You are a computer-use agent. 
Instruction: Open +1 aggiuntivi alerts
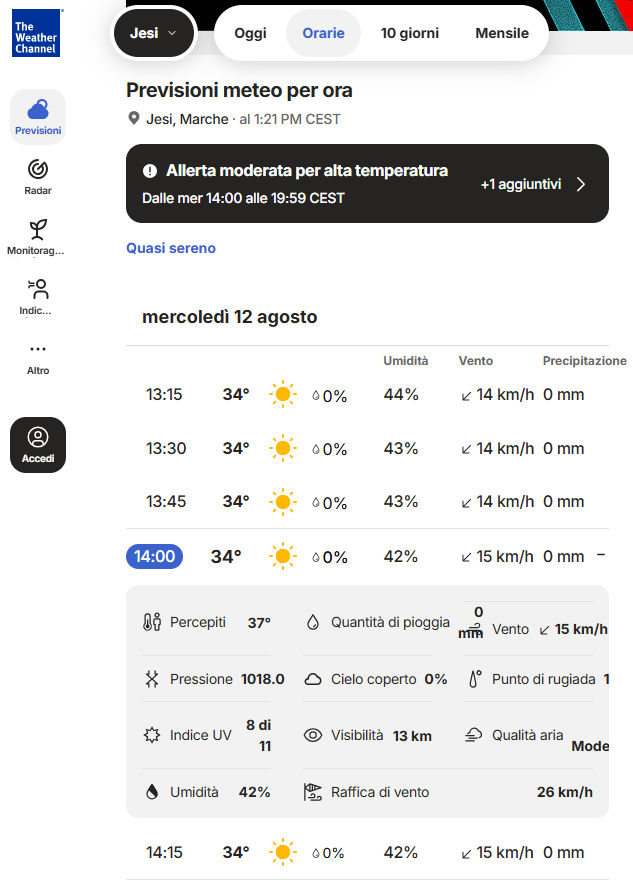(521, 184)
